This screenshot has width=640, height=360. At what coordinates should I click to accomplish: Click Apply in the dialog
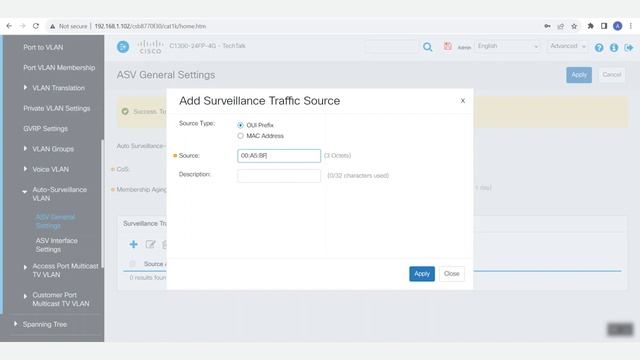(422, 273)
